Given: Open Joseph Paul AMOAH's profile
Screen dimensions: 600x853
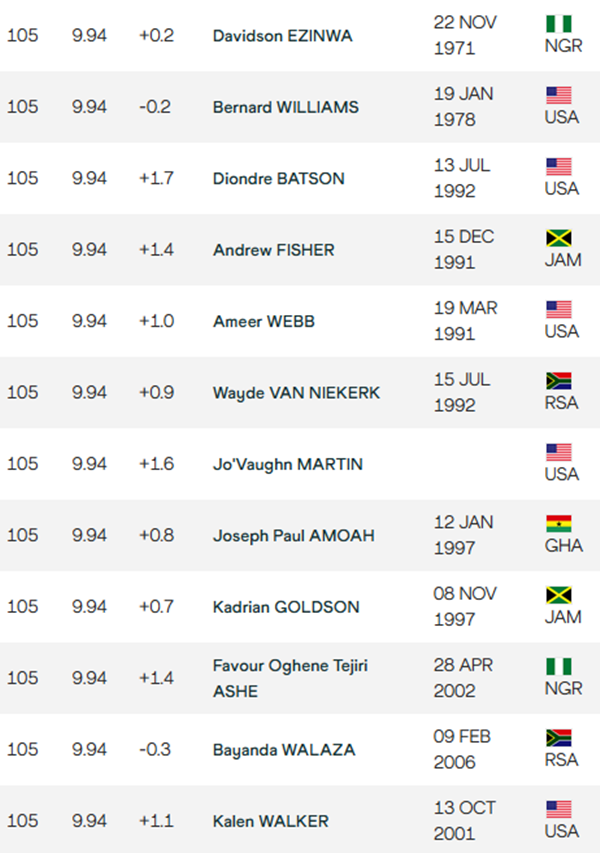Looking at the screenshot, I should 293,535.
